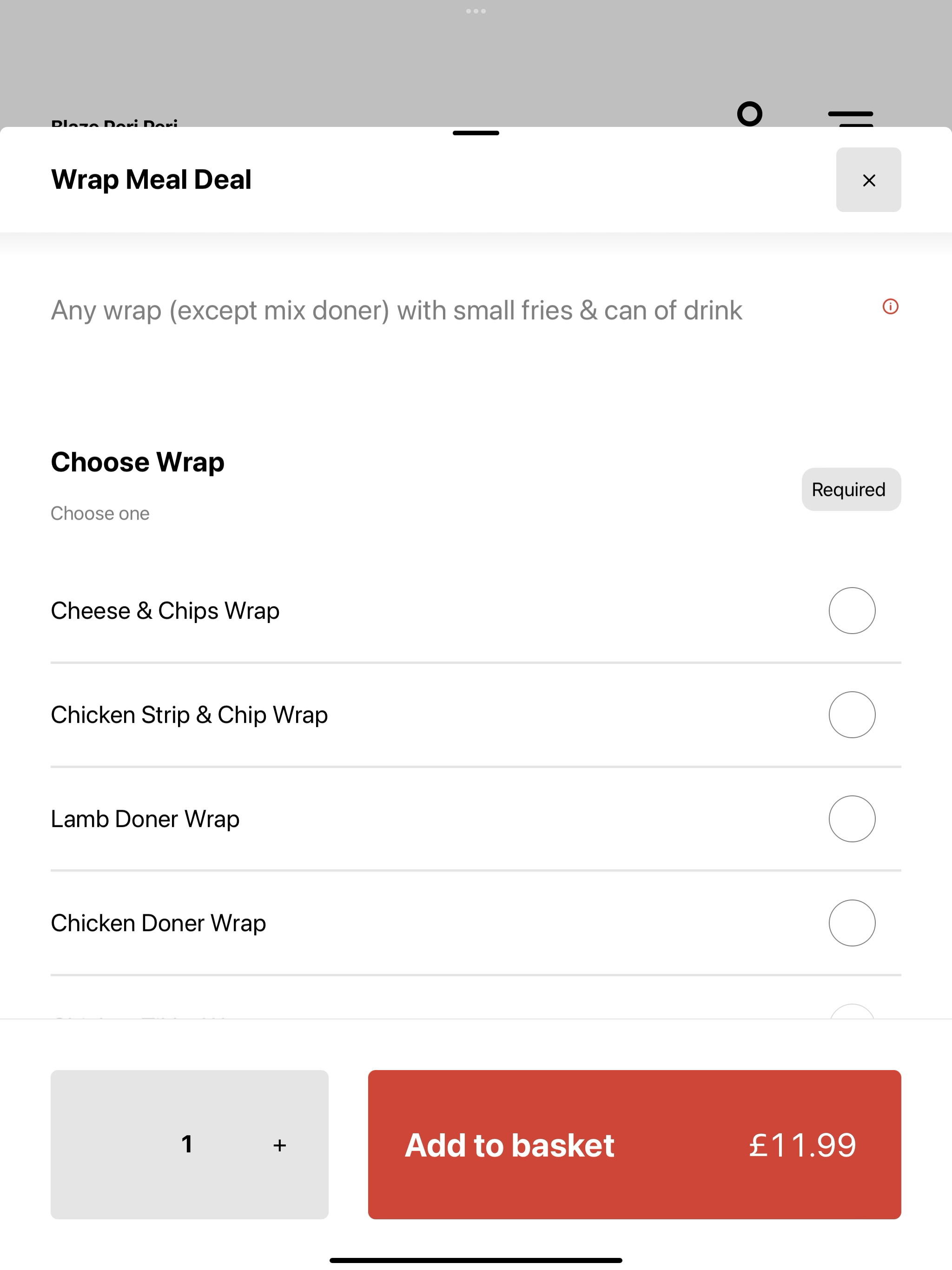Tap the sheet drag handle bar

(x=476, y=133)
